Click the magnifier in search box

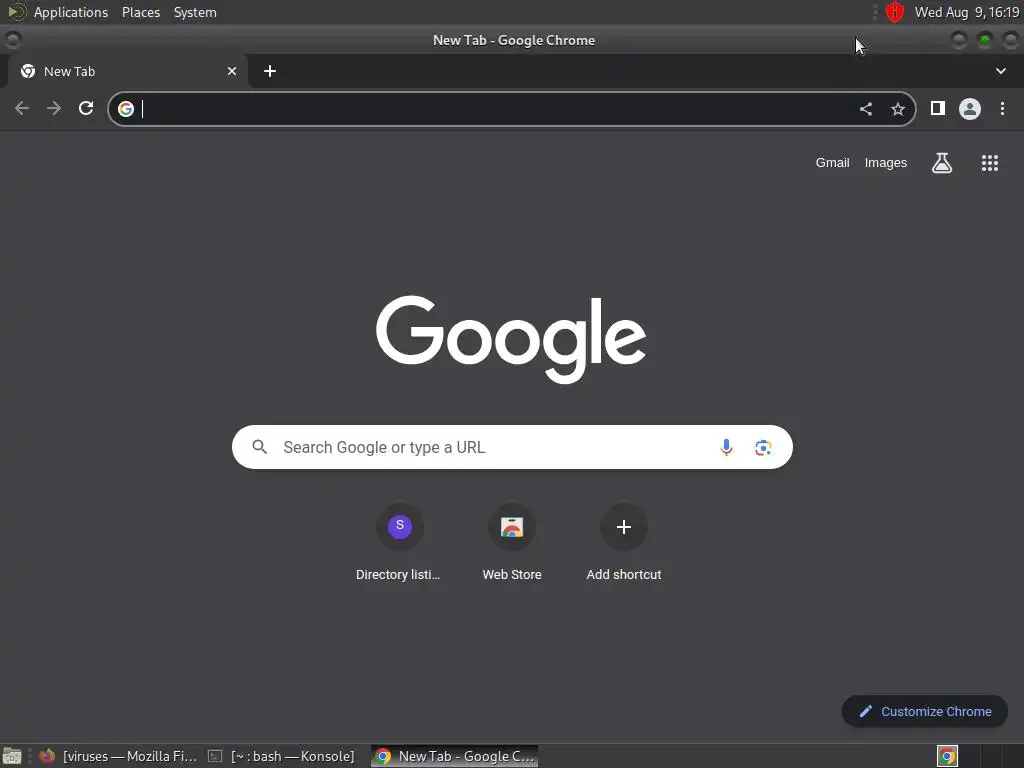pos(260,447)
